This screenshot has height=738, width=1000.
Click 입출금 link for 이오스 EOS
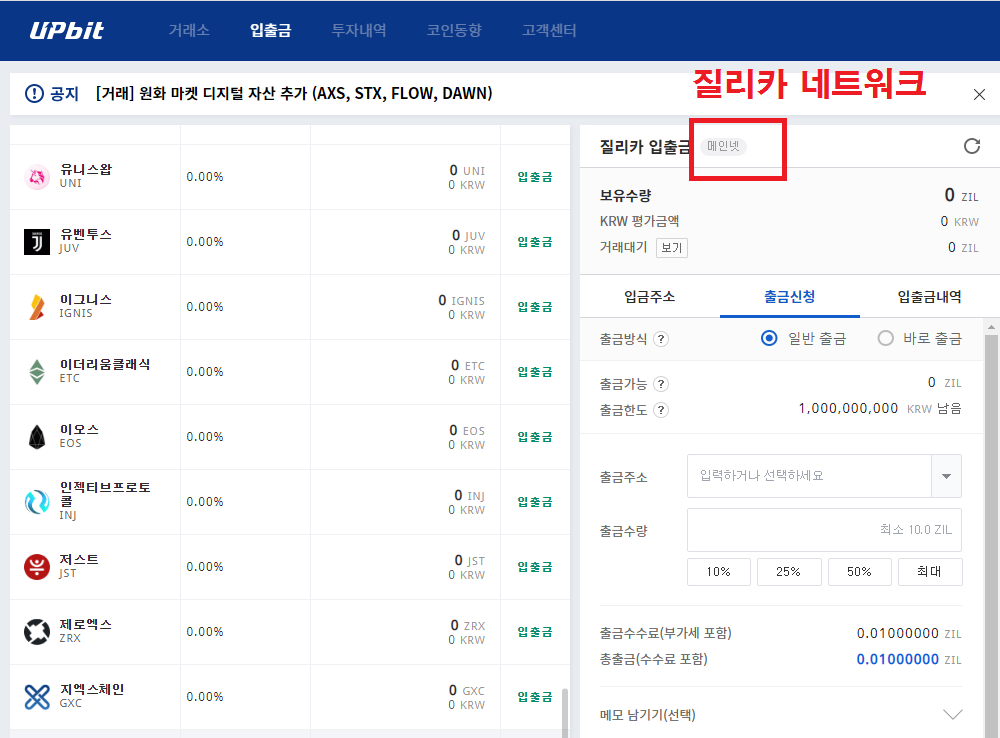click(534, 437)
